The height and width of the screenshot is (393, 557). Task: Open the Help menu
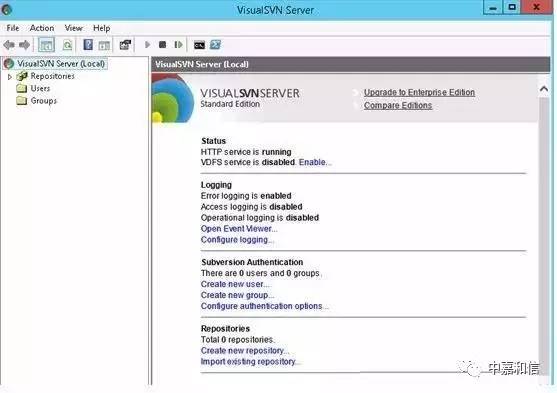point(102,28)
